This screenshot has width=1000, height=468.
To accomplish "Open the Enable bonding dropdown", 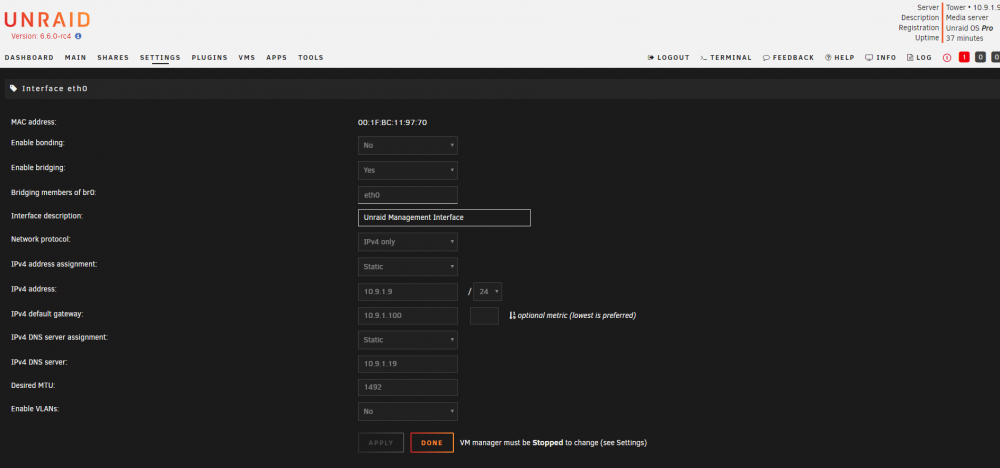I will point(408,145).
